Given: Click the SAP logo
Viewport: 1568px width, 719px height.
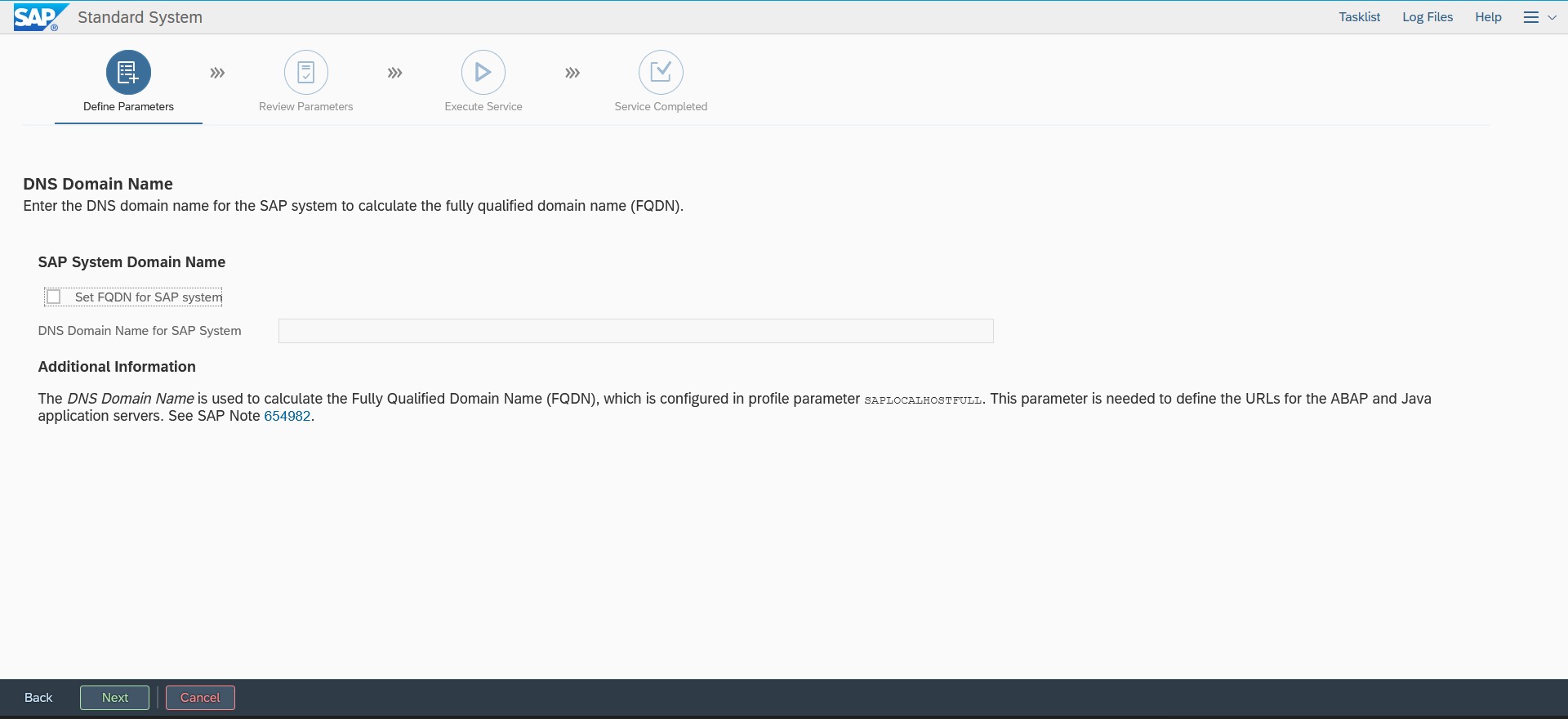Looking at the screenshot, I should 40,17.
